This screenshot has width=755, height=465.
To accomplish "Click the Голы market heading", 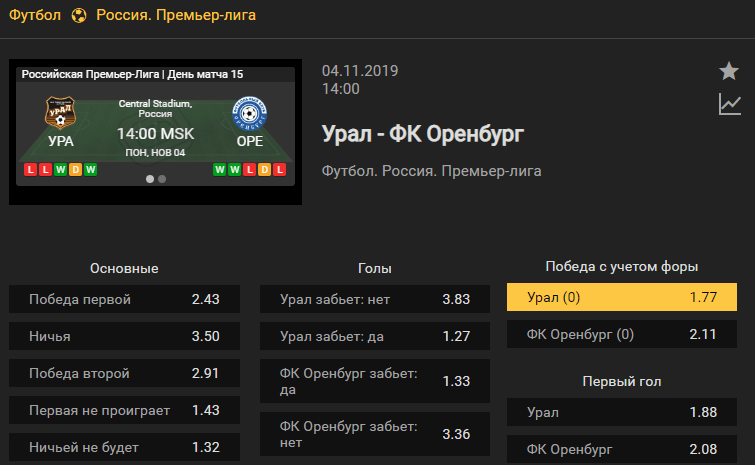I will tap(375, 268).
